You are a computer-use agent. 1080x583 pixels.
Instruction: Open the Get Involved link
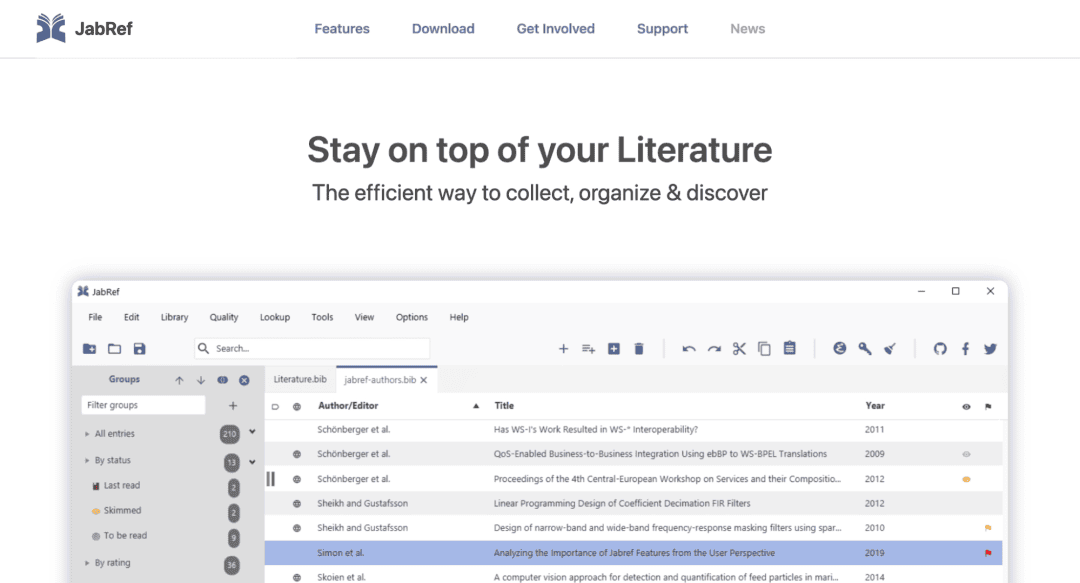click(555, 29)
